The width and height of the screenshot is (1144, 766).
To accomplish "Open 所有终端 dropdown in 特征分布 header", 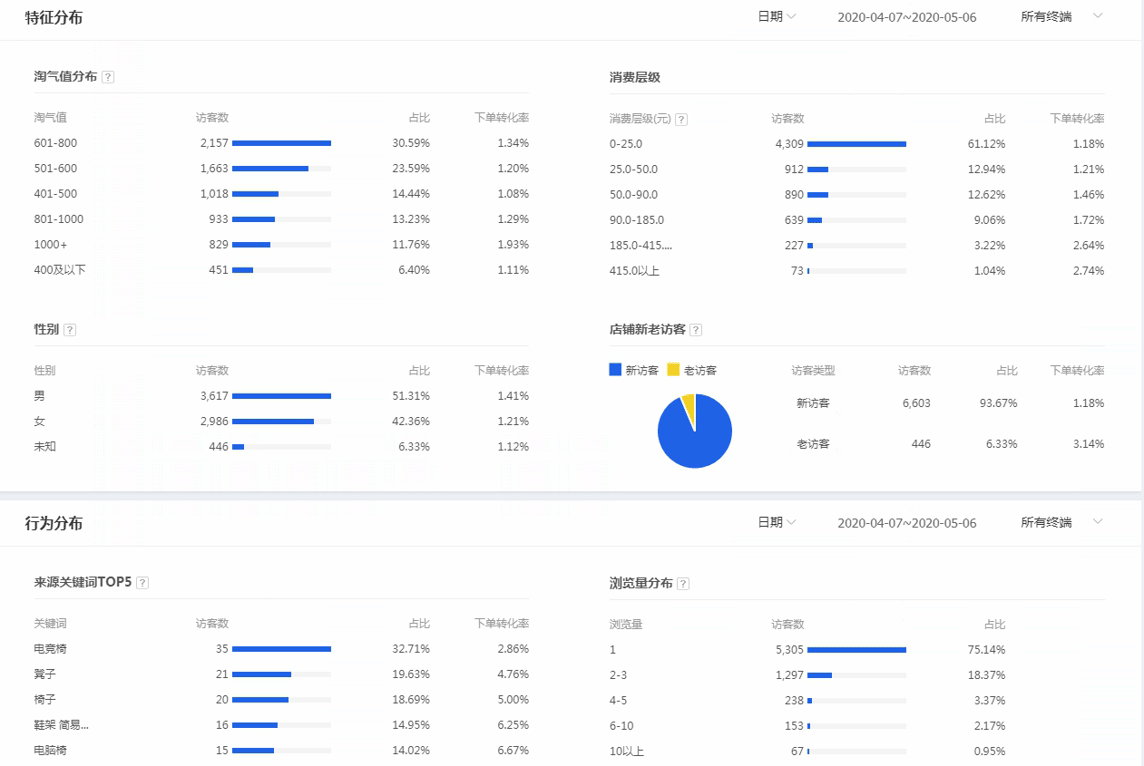I will [1061, 17].
